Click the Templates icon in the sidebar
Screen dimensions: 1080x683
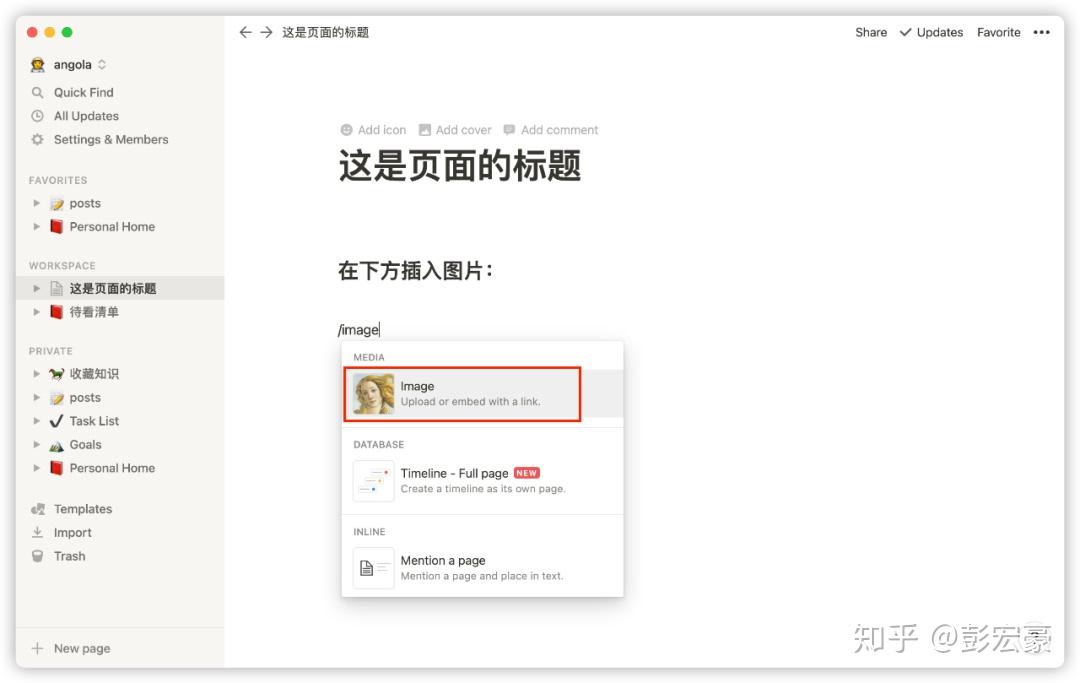tap(37, 509)
